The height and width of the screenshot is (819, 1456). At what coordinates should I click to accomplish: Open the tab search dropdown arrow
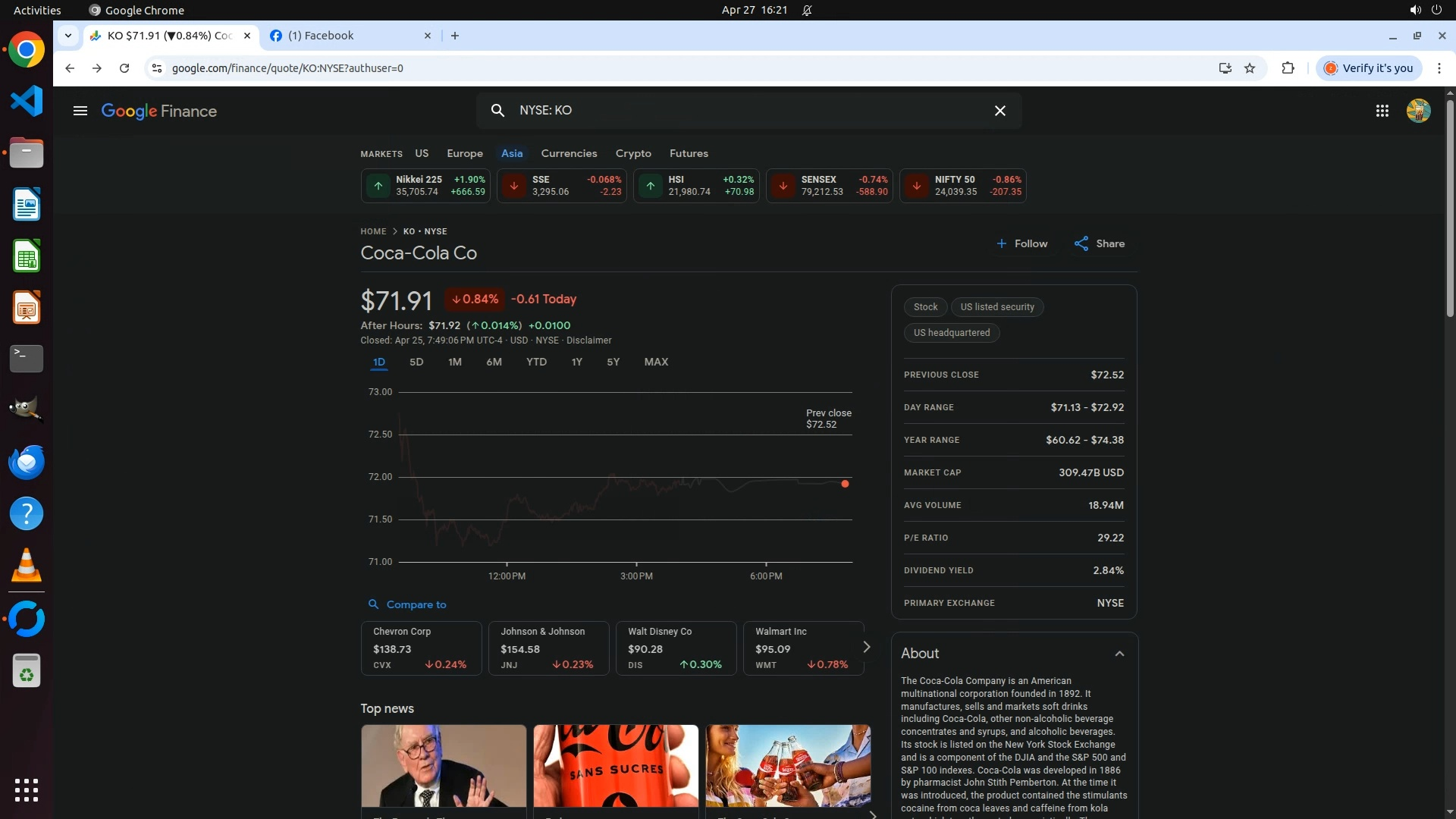(x=68, y=36)
